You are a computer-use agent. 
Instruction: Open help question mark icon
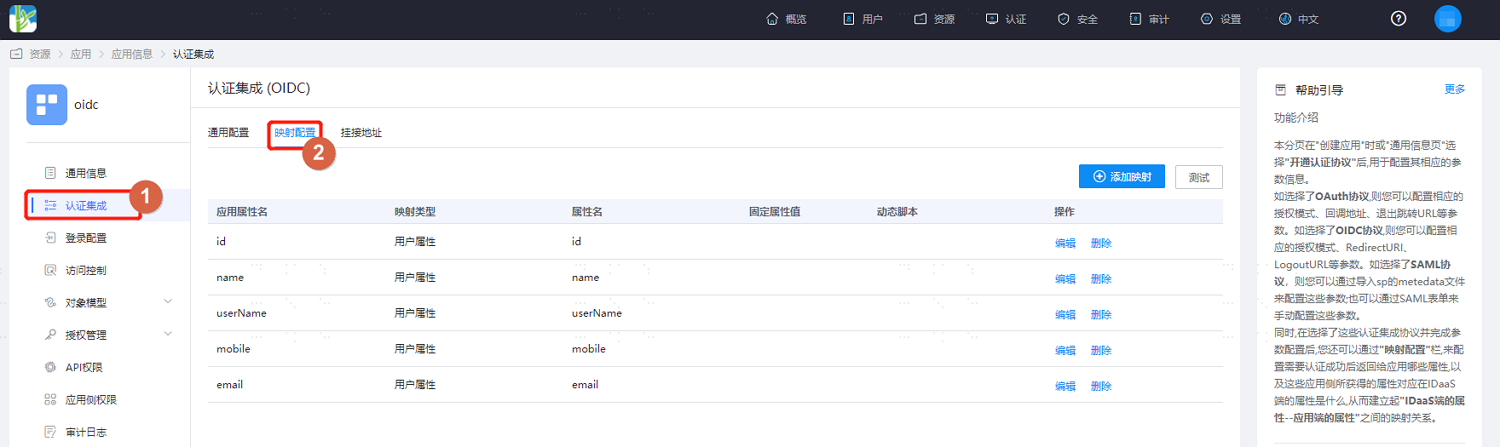[1398, 19]
